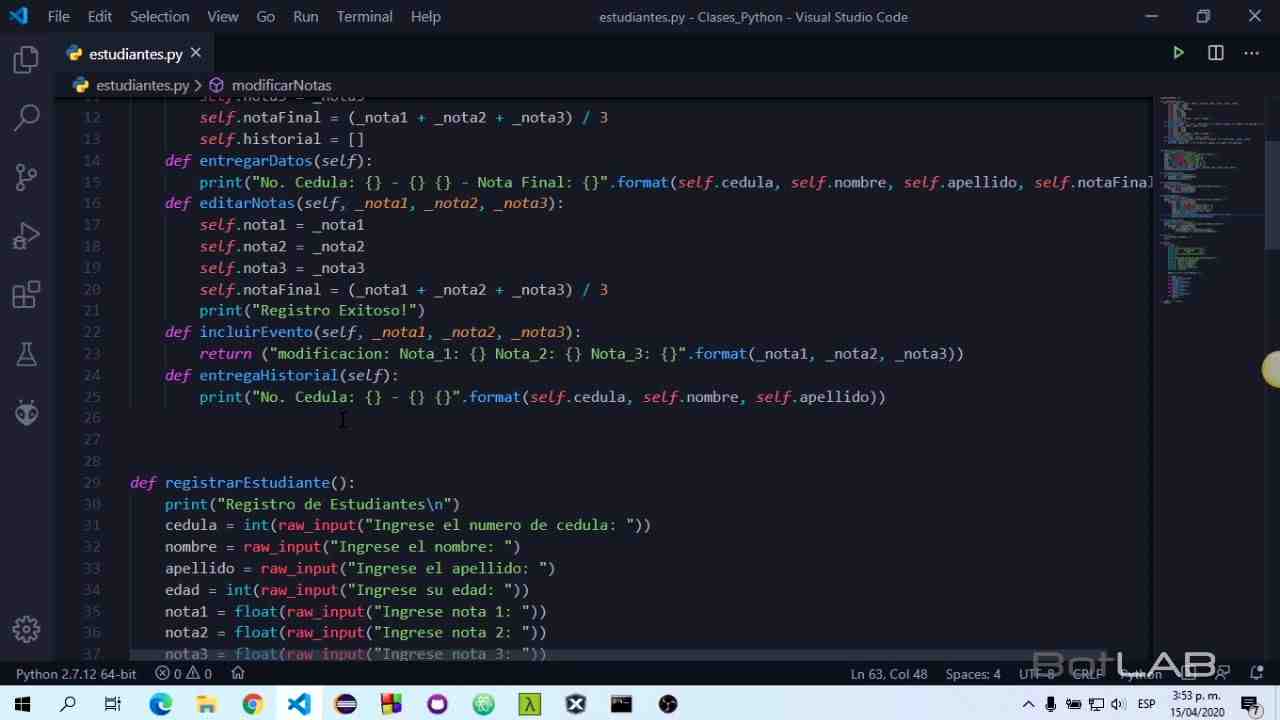Expand the More Actions ellipsis menu
This screenshot has height=720, width=1280.
(x=1251, y=53)
